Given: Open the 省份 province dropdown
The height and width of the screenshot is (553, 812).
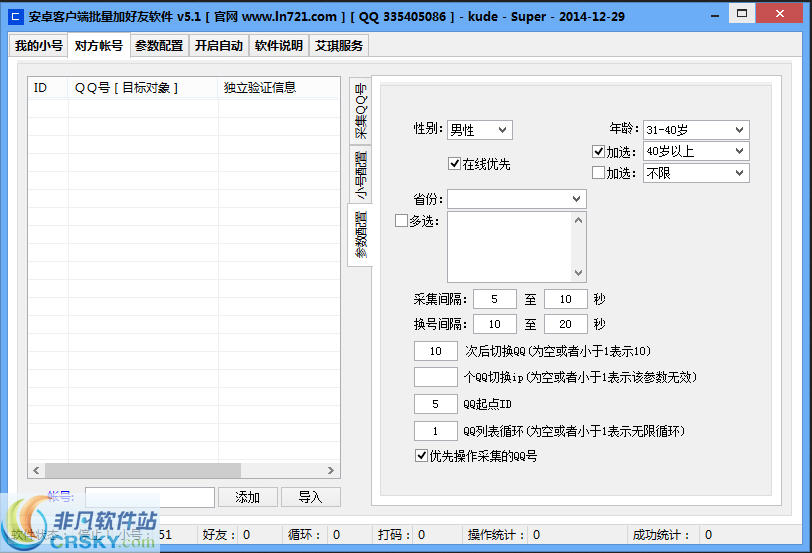Looking at the screenshot, I should (516, 199).
